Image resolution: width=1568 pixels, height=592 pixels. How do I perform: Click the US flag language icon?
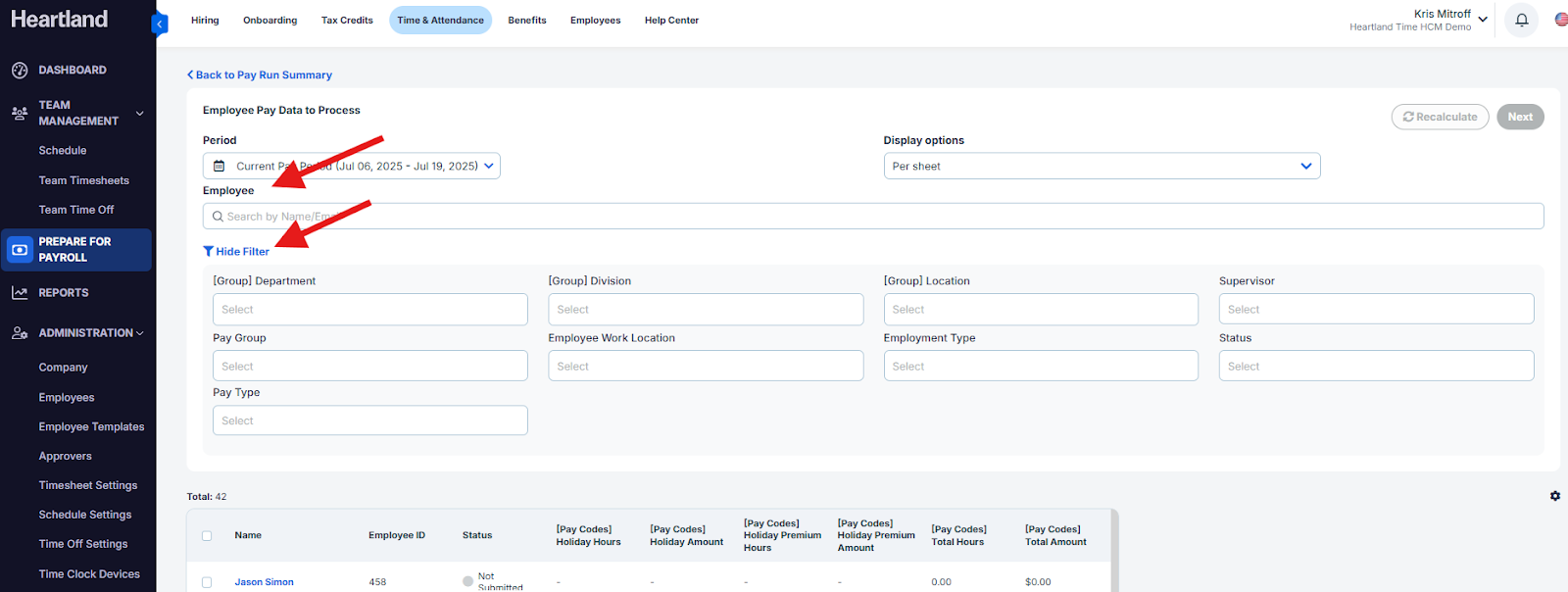(x=1560, y=20)
